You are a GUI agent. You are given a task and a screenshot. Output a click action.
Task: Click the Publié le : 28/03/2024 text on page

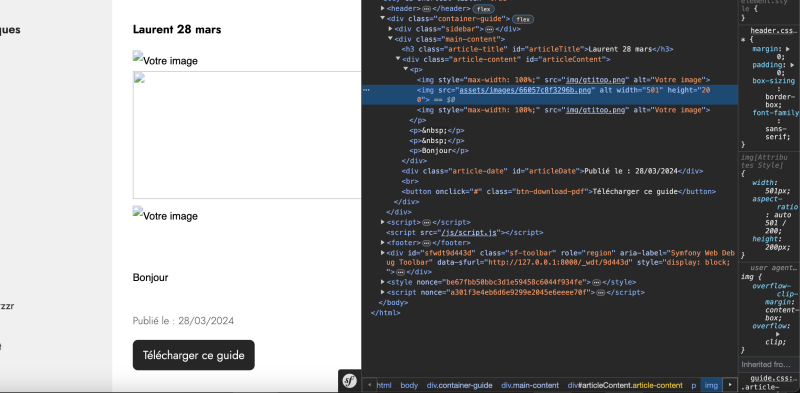point(184,321)
